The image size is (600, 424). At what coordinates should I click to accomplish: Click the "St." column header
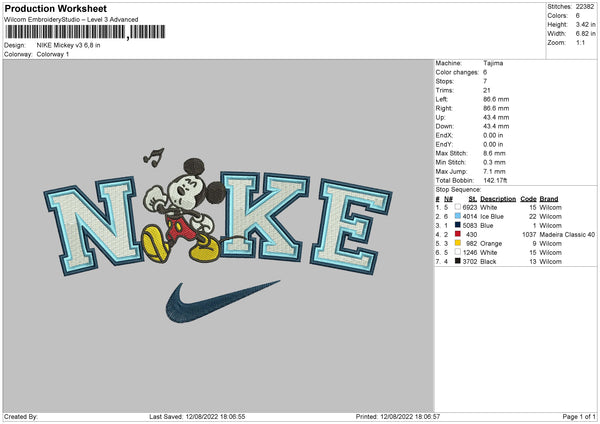pos(473,199)
